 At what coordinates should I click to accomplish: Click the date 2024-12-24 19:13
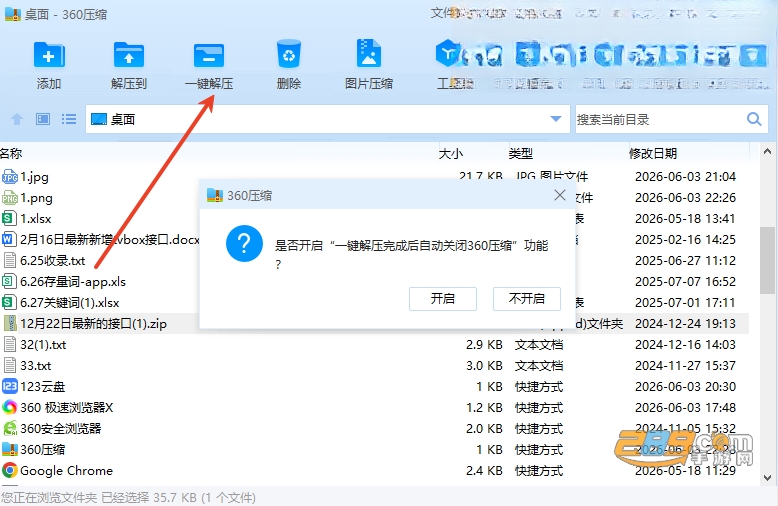tap(685, 323)
